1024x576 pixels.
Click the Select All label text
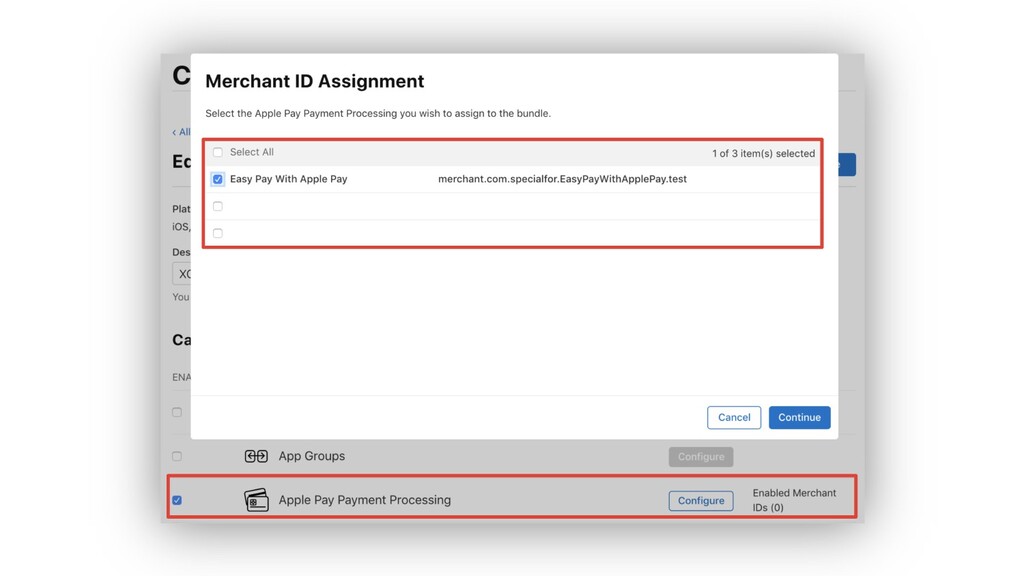point(251,152)
